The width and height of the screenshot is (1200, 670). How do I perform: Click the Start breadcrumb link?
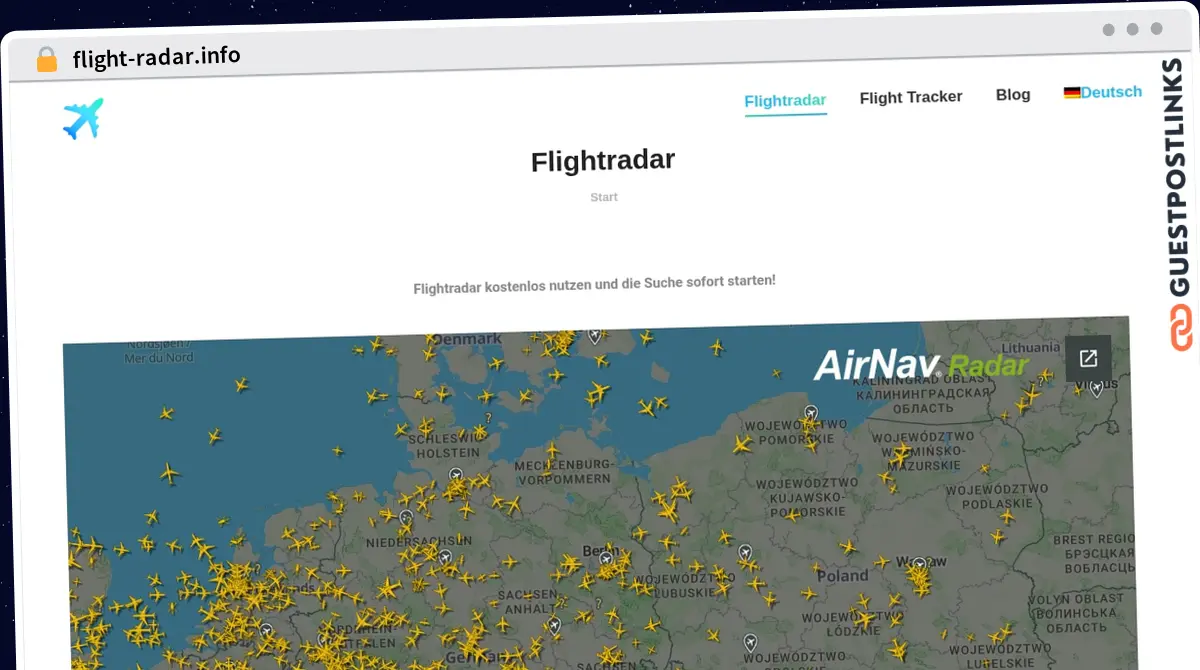coord(604,197)
